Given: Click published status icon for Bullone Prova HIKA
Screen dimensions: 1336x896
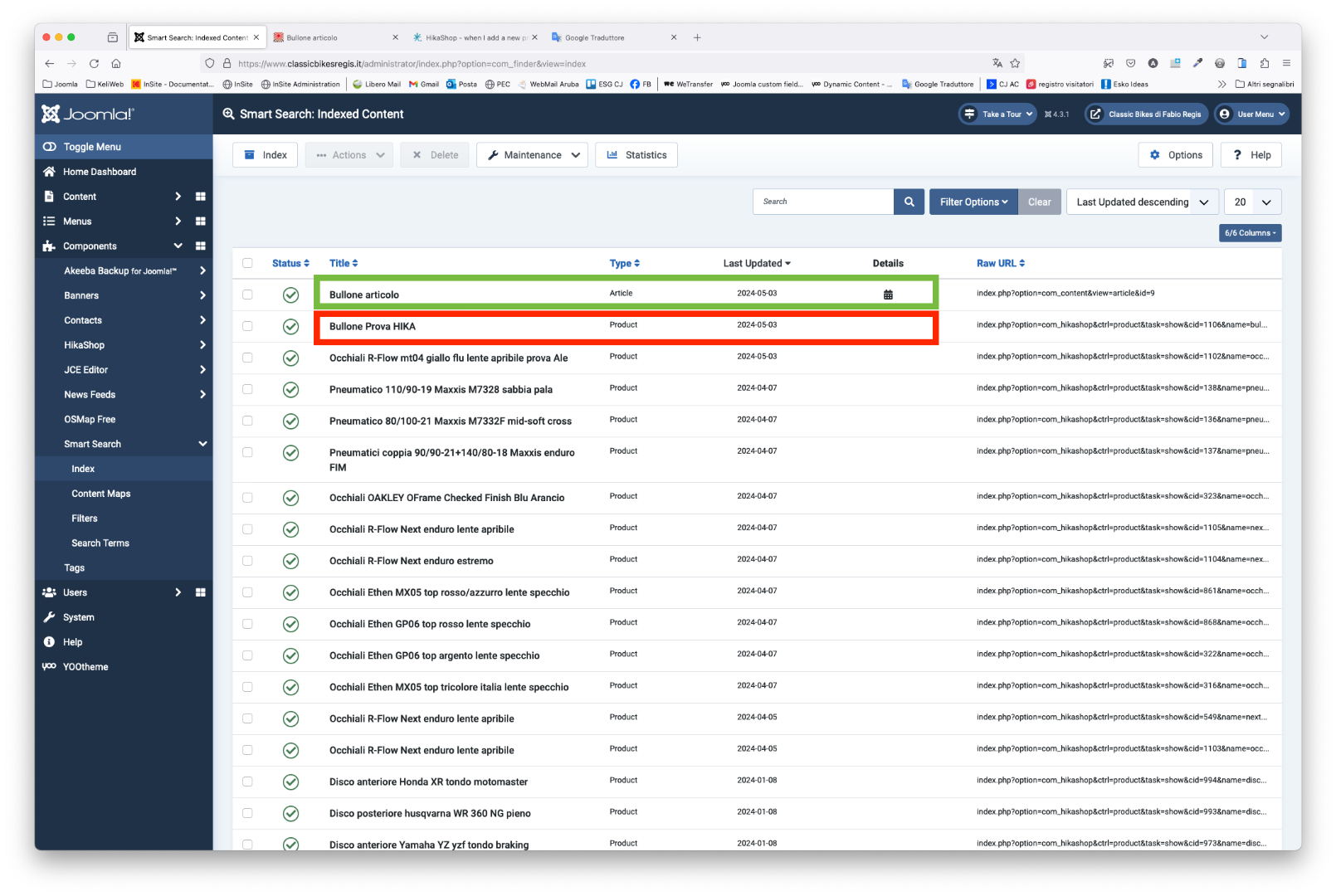Looking at the screenshot, I should [x=290, y=326].
